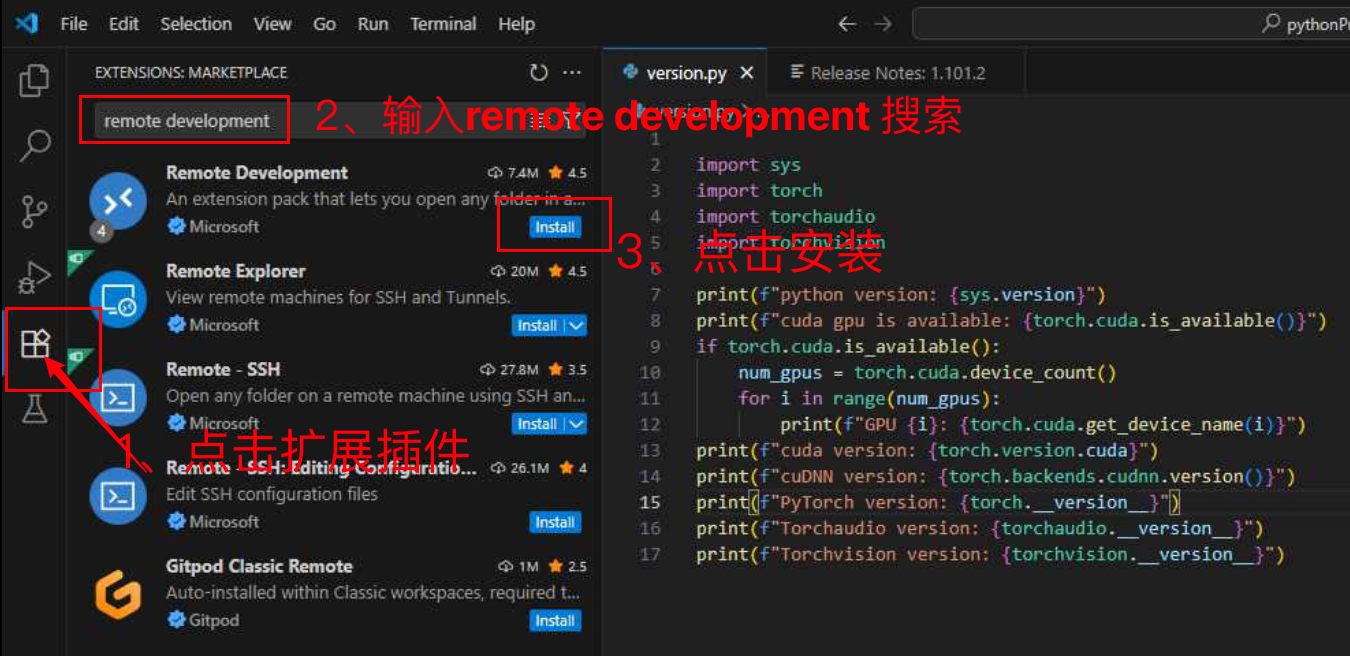
Task: Open the Testing flask icon
Action: click(x=34, y=408)
